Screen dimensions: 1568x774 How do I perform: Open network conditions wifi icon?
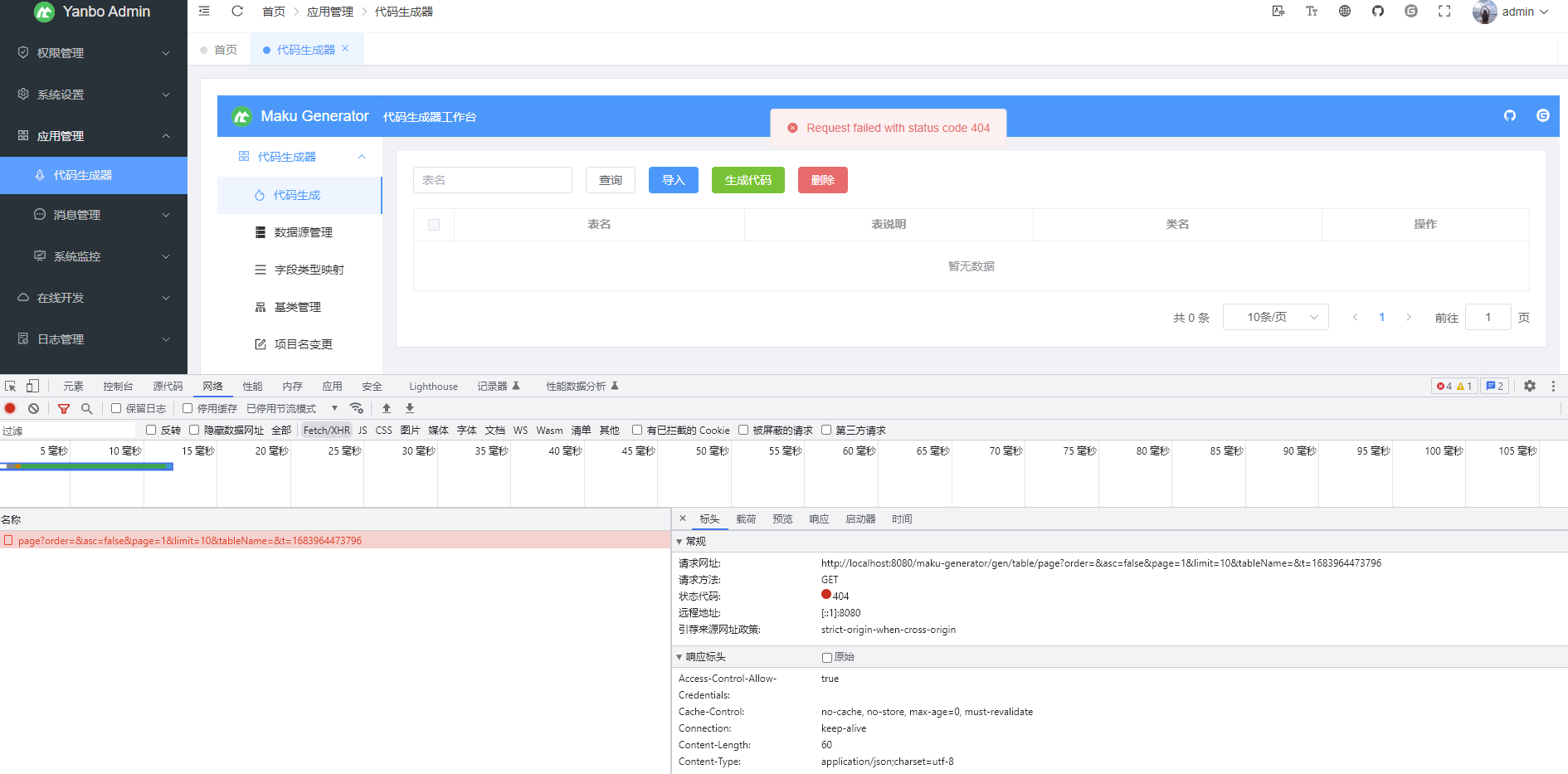(x=357, y=408)
